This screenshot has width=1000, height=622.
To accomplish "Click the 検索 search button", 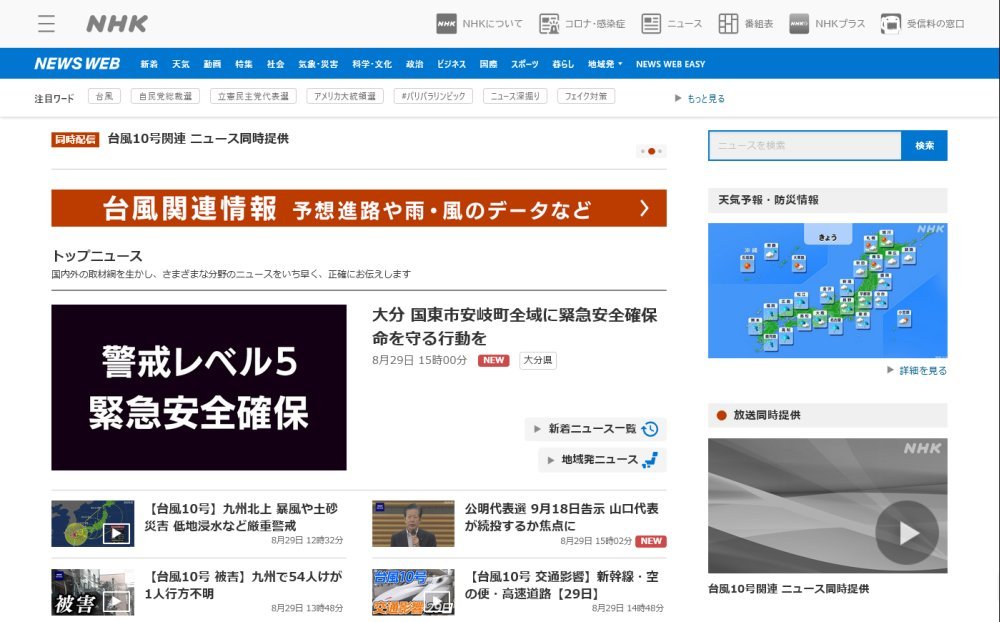I will [924, 145].
